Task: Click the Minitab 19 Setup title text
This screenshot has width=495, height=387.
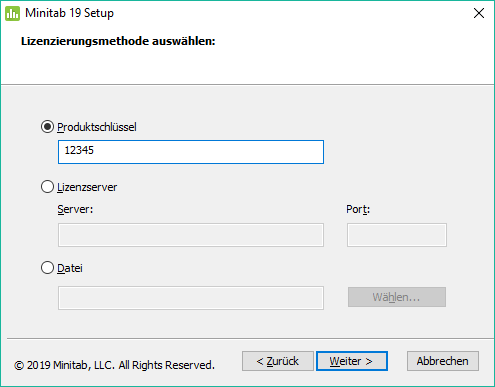Action: 69,13
